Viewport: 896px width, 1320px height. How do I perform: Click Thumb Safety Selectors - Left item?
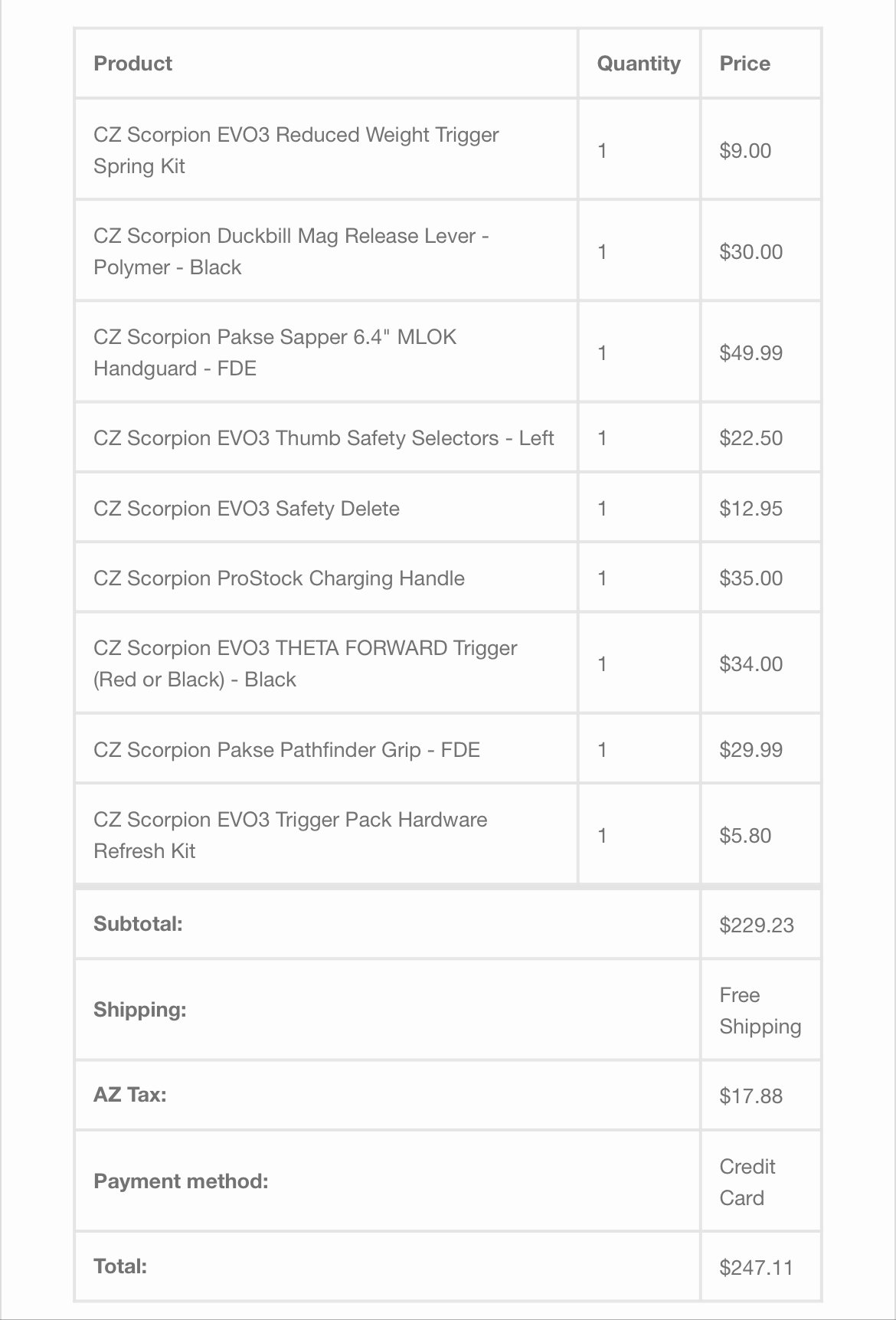coord(323,438)
